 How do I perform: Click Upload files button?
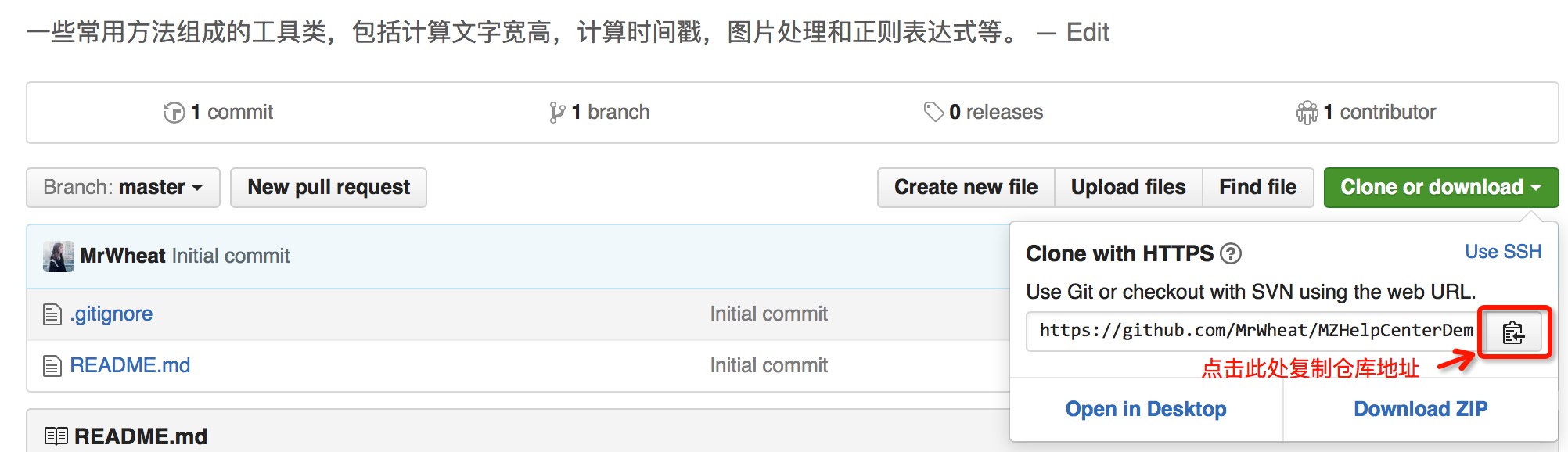(x=1127, y=188)
